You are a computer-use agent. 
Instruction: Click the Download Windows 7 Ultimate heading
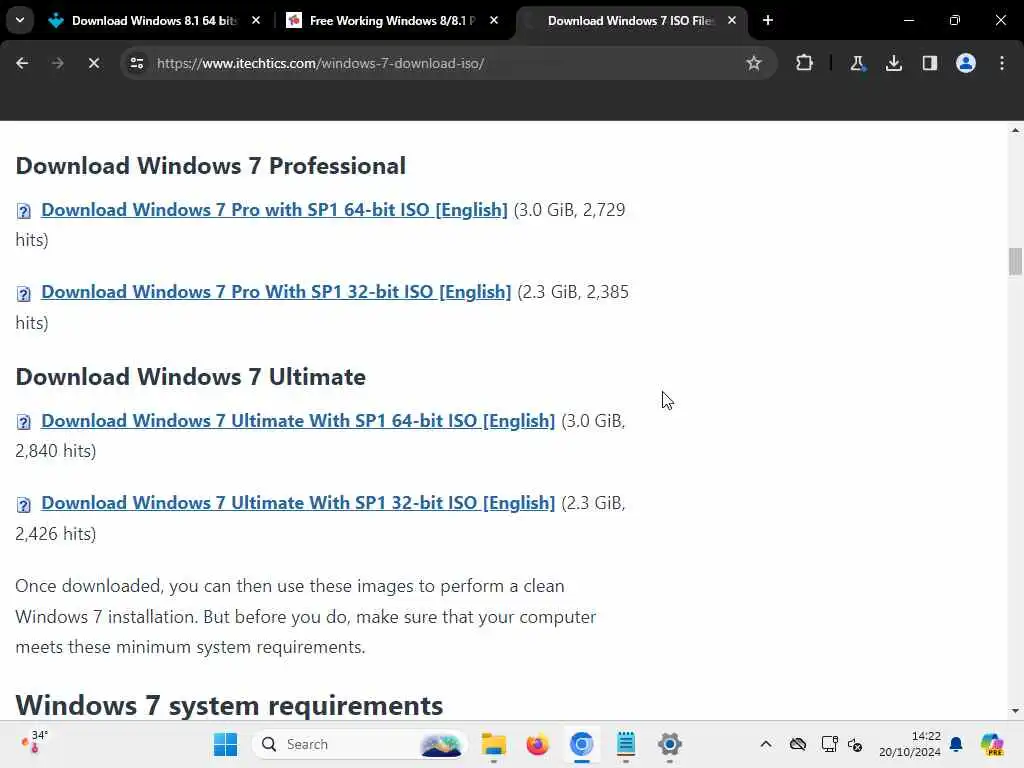191,377
